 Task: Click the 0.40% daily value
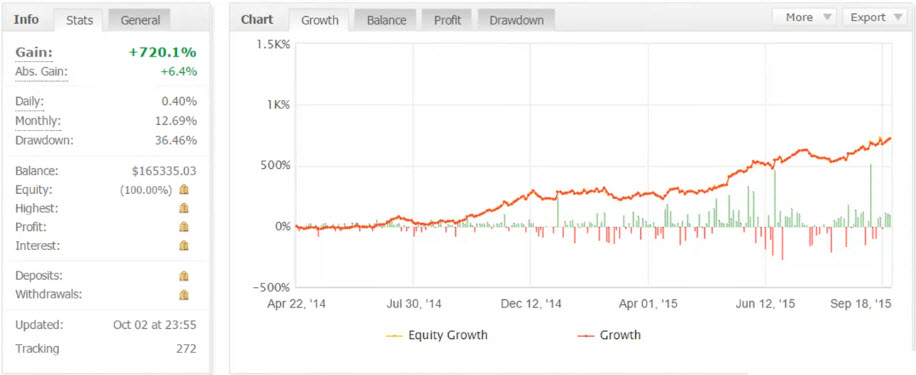pyautogui.click(x=179, y=102)
